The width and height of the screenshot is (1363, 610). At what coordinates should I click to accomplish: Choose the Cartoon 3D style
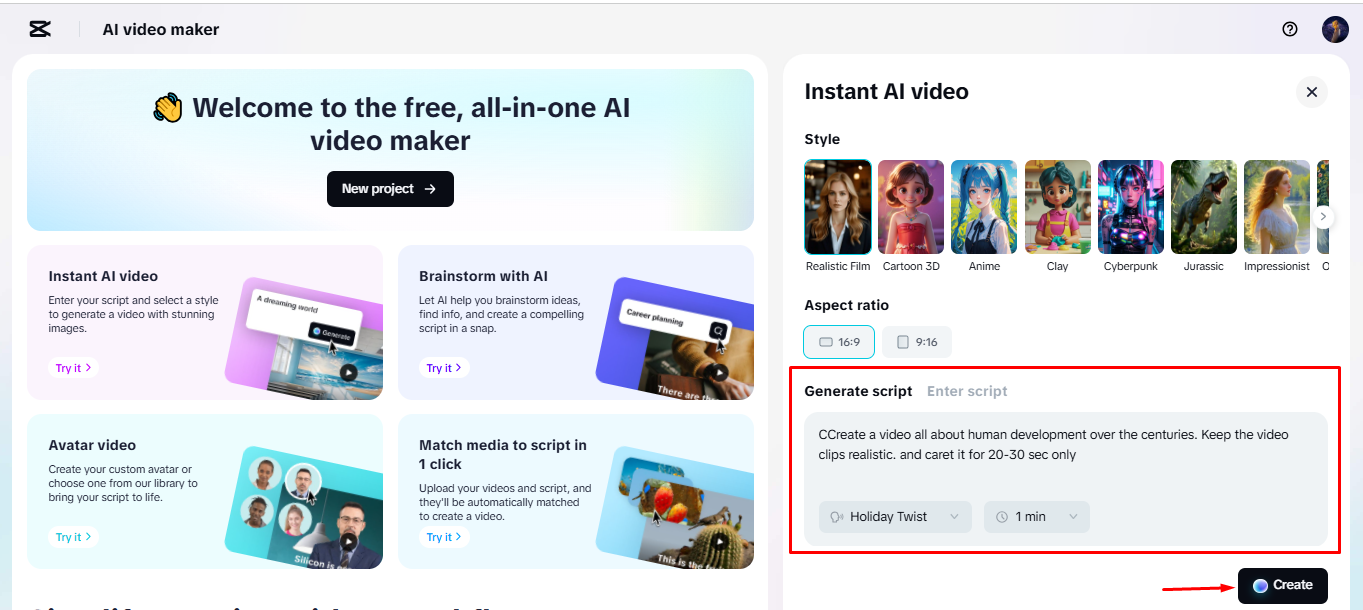(x=911, y=207)
